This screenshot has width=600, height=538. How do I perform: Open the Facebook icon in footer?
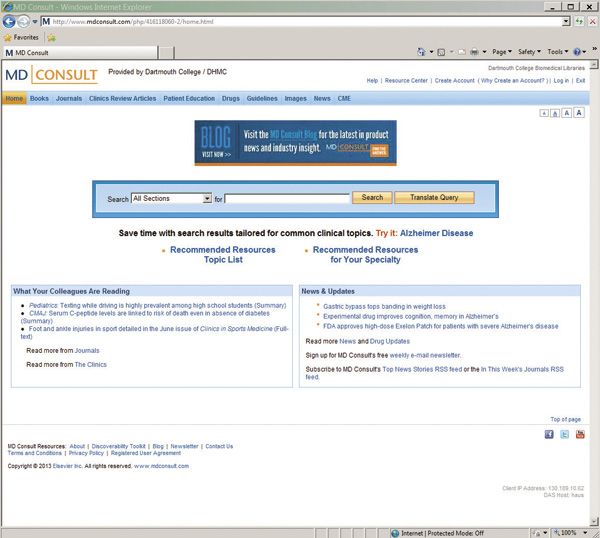[x=549, y=434]
